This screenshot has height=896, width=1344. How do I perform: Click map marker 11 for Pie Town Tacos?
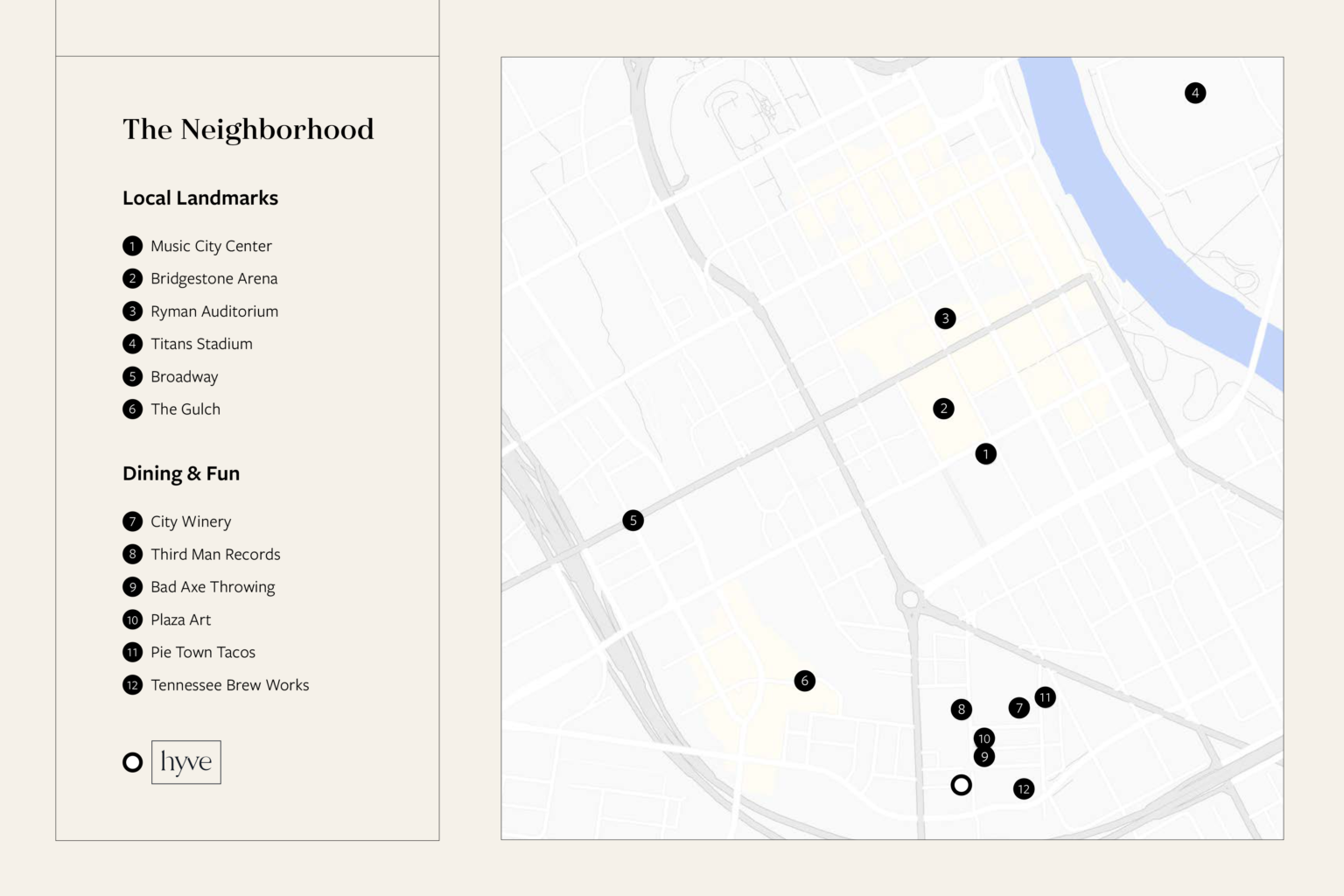click(1045, 697)
